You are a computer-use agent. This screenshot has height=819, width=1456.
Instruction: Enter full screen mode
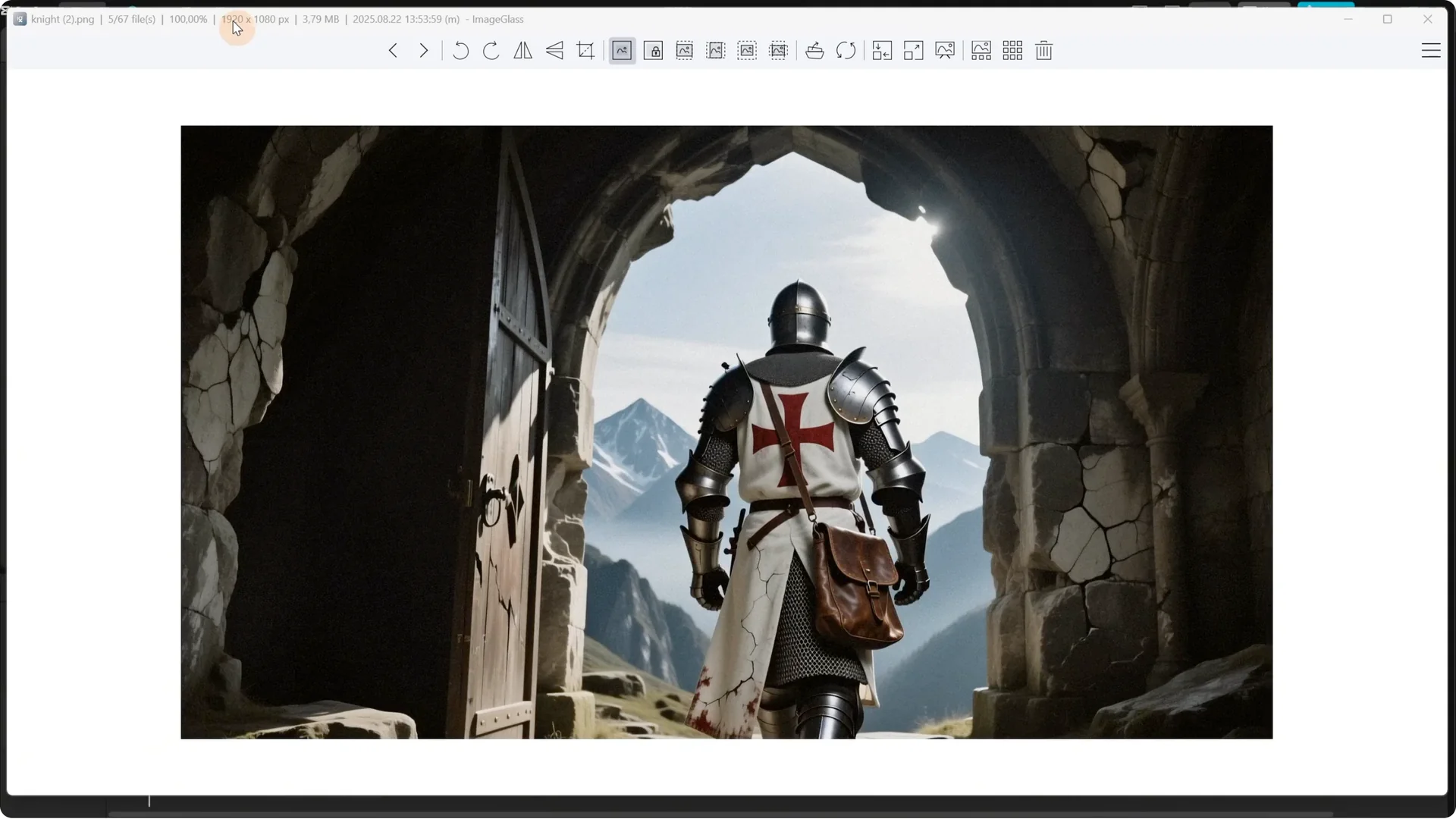pyautogui.click(x=913, y=50)
